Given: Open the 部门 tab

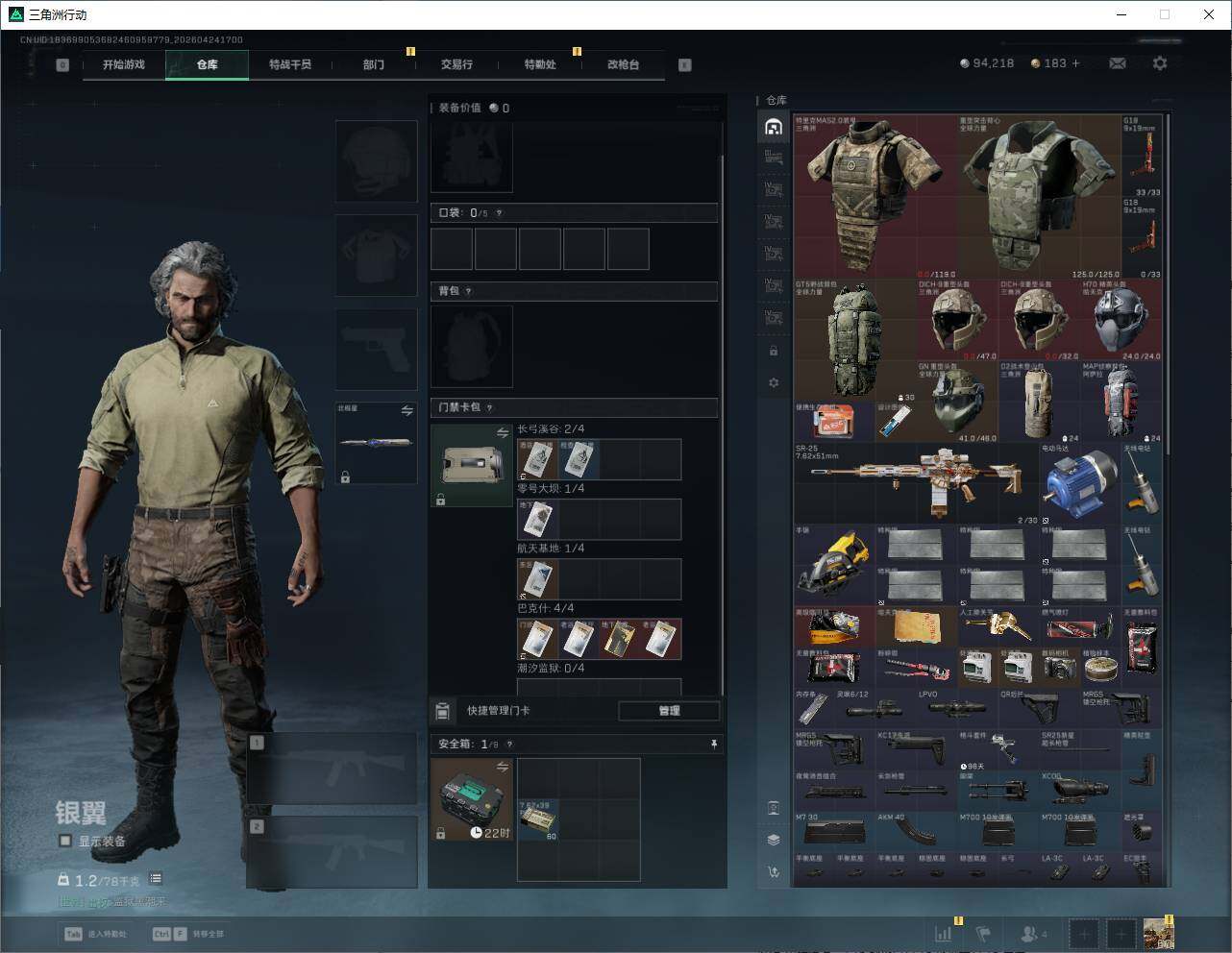Looking at the screenshot, I should [x=374, y=64].
